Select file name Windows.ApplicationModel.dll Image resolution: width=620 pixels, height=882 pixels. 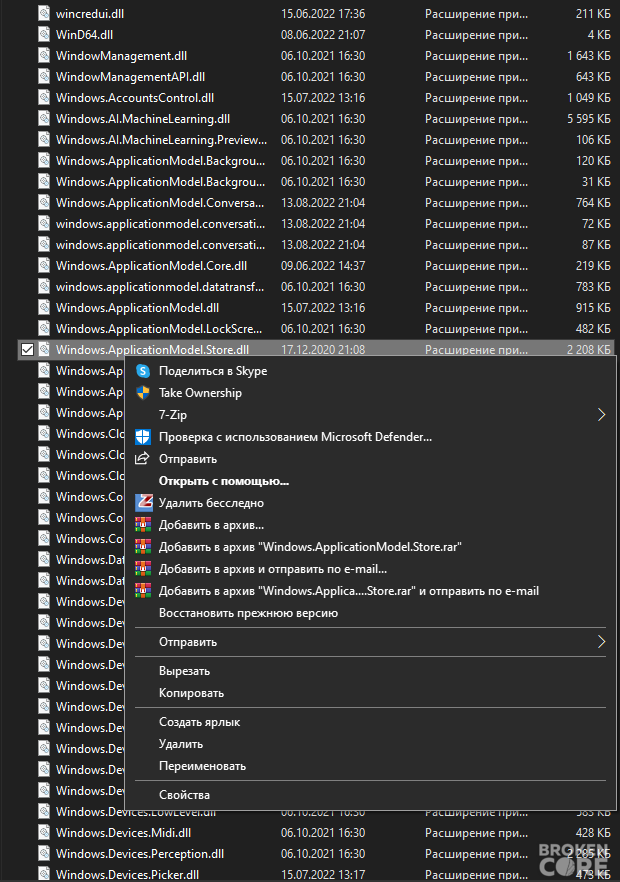(x=137, y=308)
